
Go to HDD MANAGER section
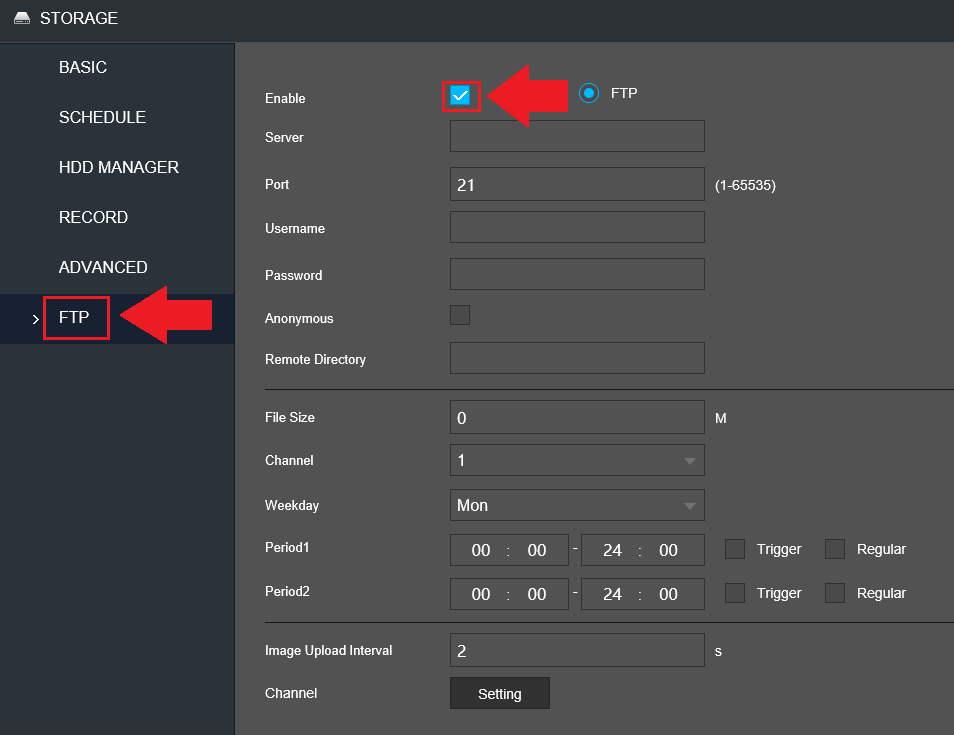(119, 167)
